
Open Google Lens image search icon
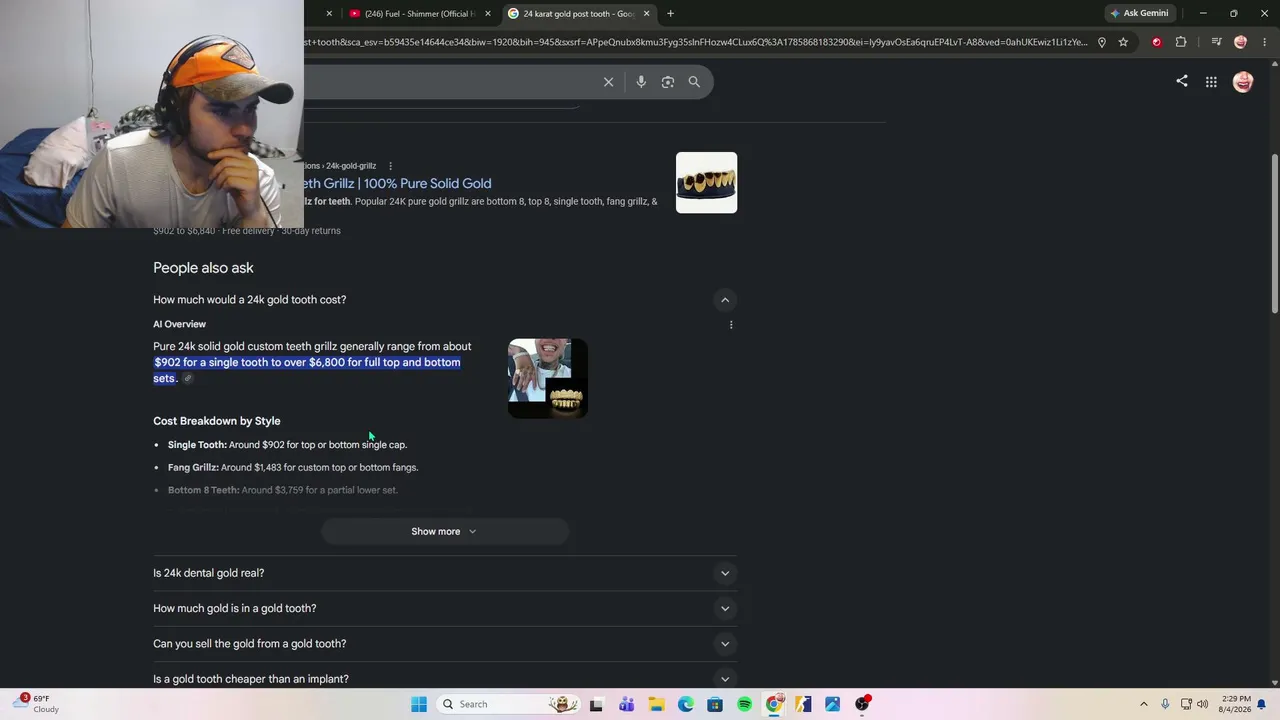[668, 82]
